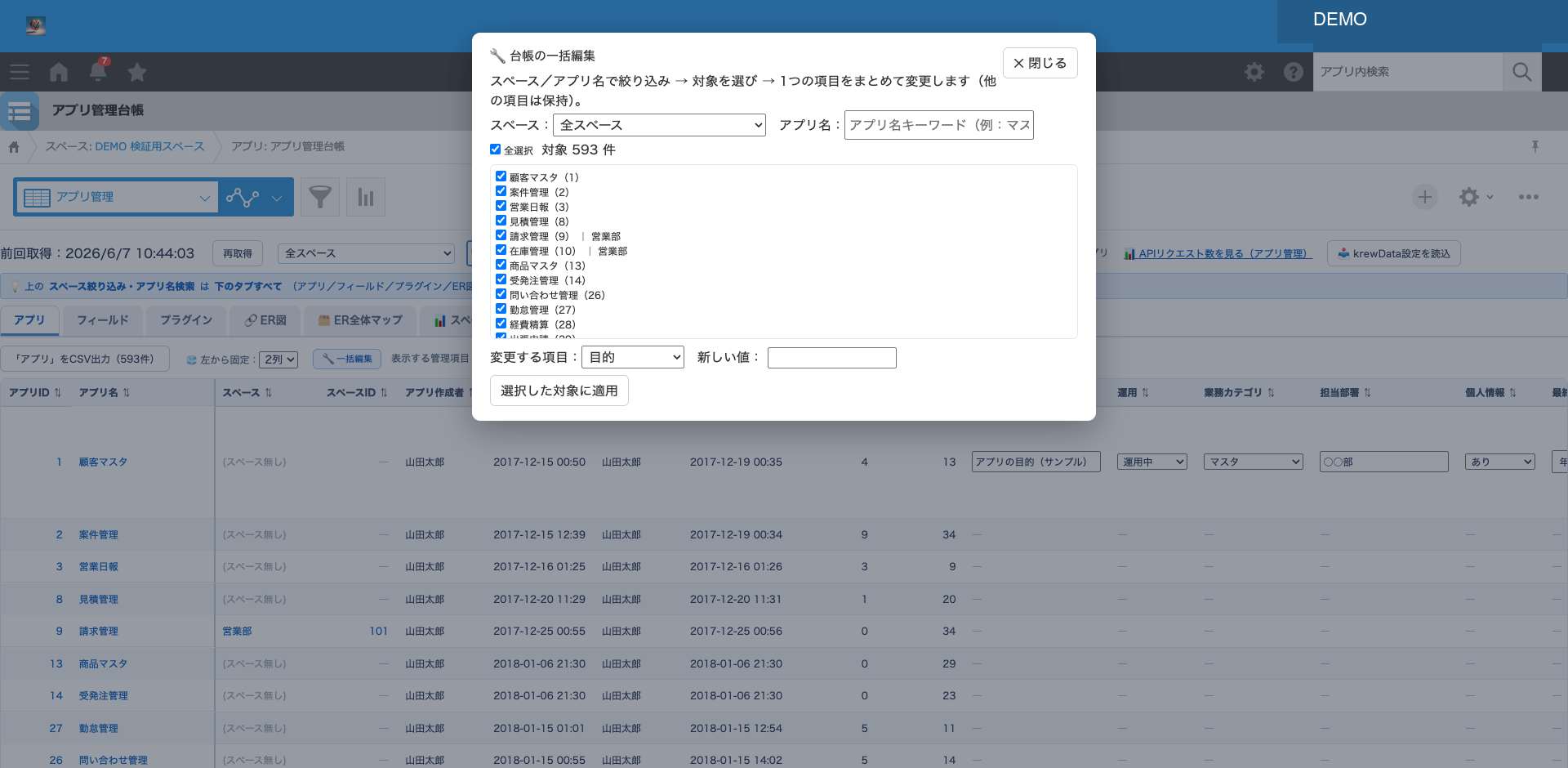Open the header settings gear icon
The height and width of the screenshot is (768, 1568).
[1254, 72]
